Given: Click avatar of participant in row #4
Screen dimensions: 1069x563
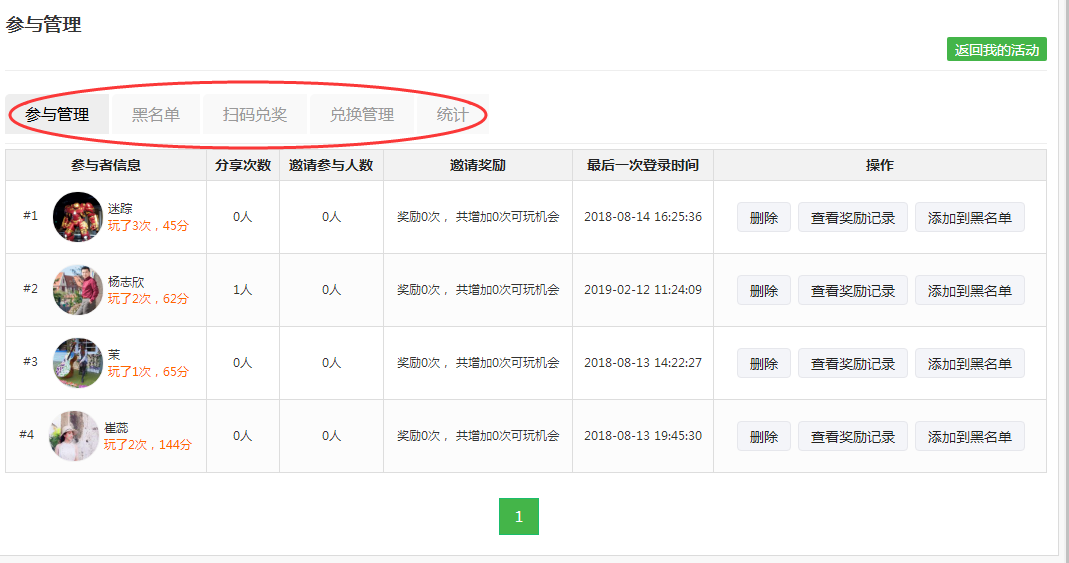Looking at the screenshot, I should (x=75, y=436).
